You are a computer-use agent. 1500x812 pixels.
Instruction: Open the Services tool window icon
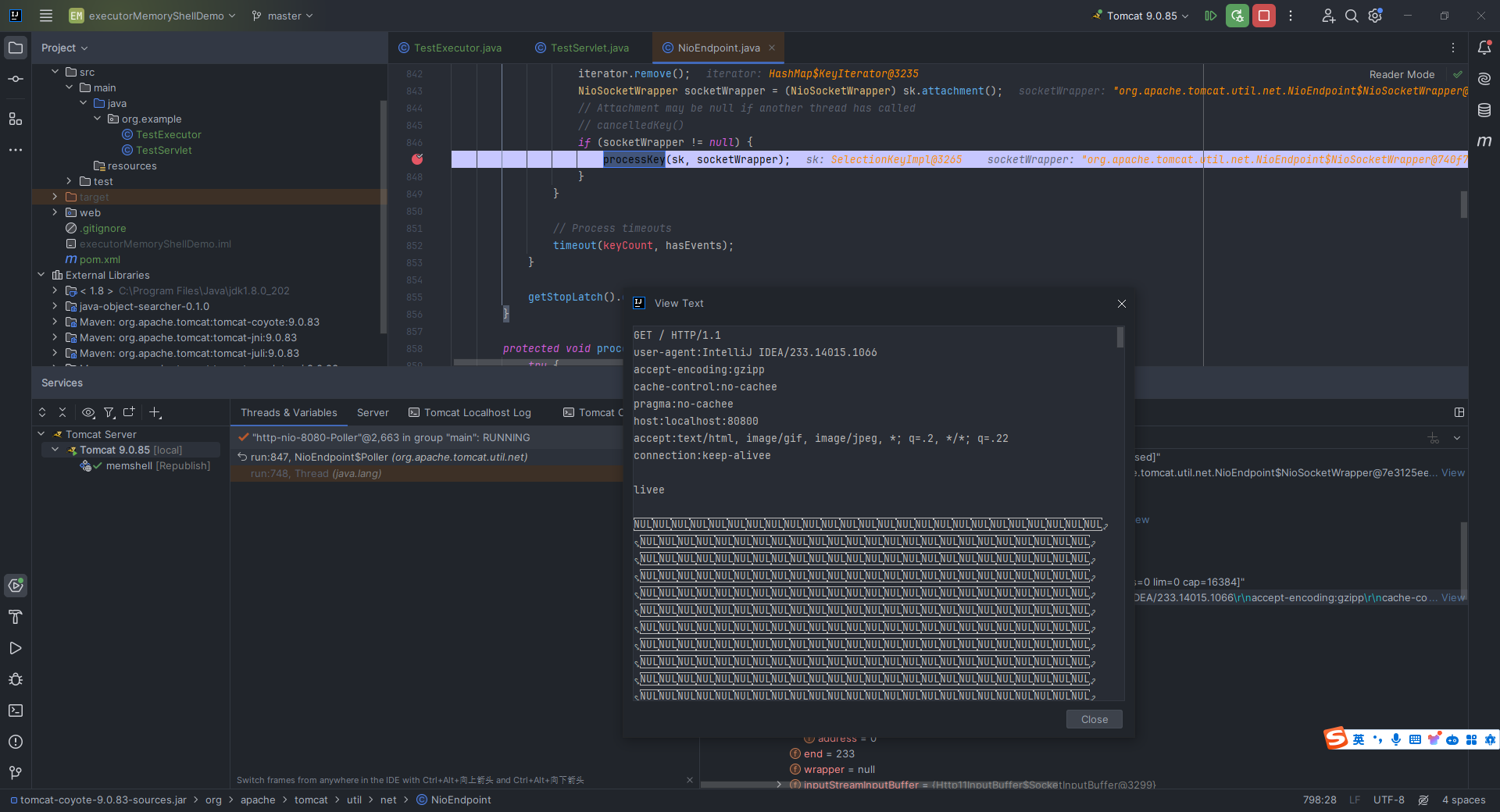click(x=16, y=586)
